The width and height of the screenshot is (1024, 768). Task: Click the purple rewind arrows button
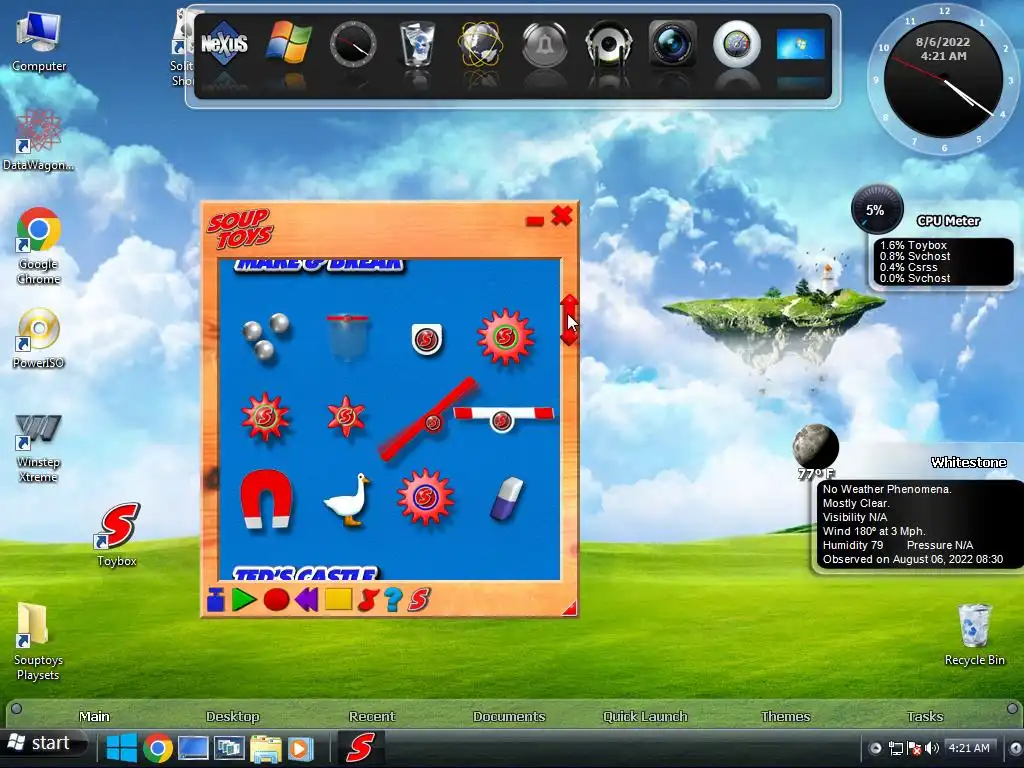coord(306,600)
